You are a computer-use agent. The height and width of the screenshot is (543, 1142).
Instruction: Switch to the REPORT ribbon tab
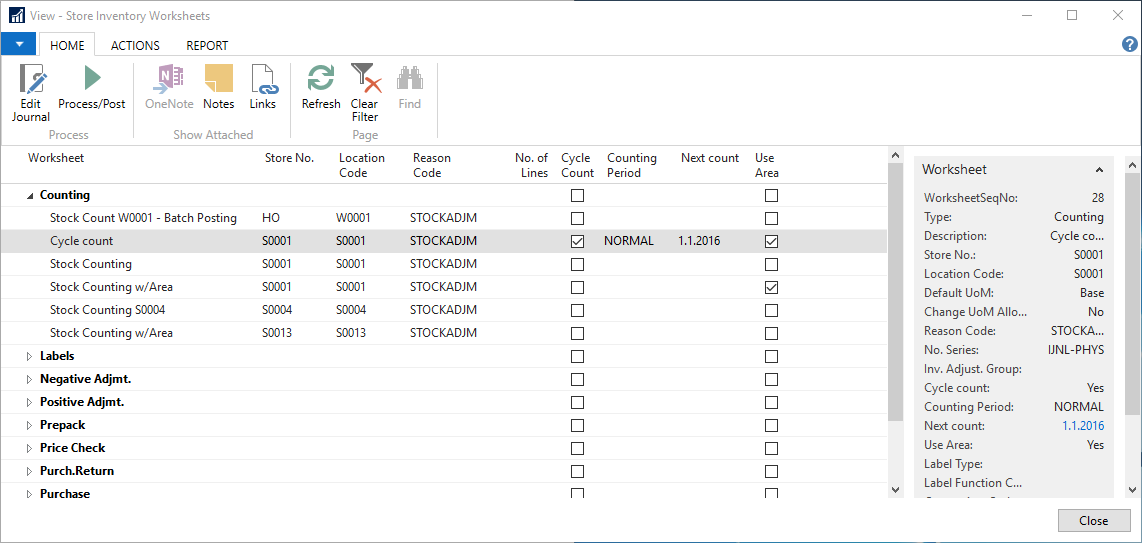point(207,45)
